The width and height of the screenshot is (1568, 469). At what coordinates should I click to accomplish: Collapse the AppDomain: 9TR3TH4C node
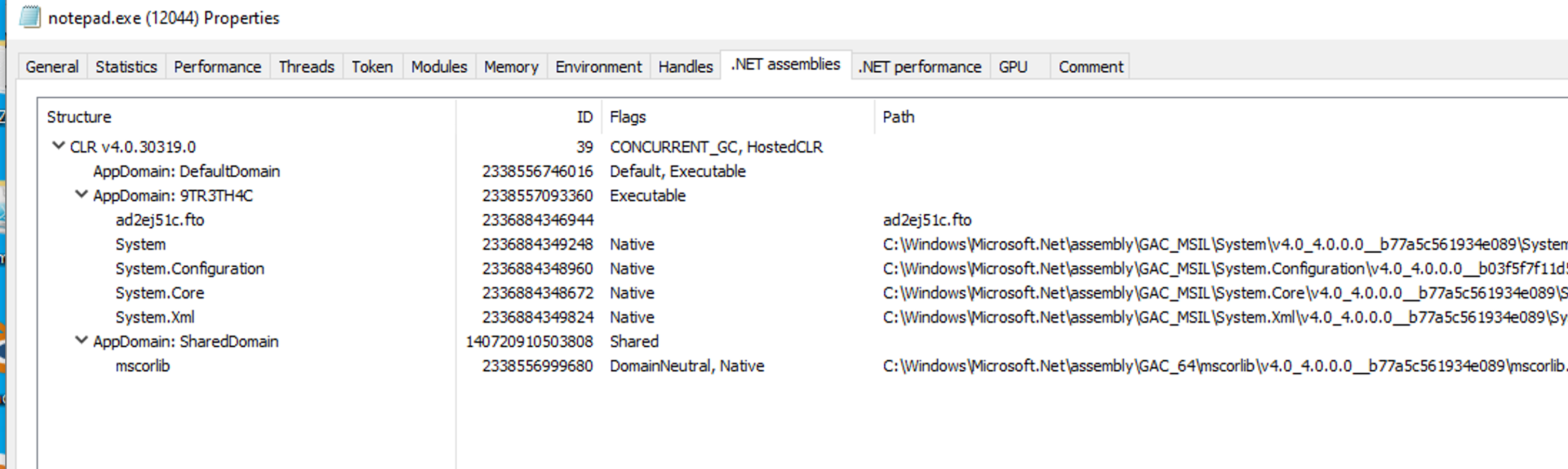click(81, 195)
